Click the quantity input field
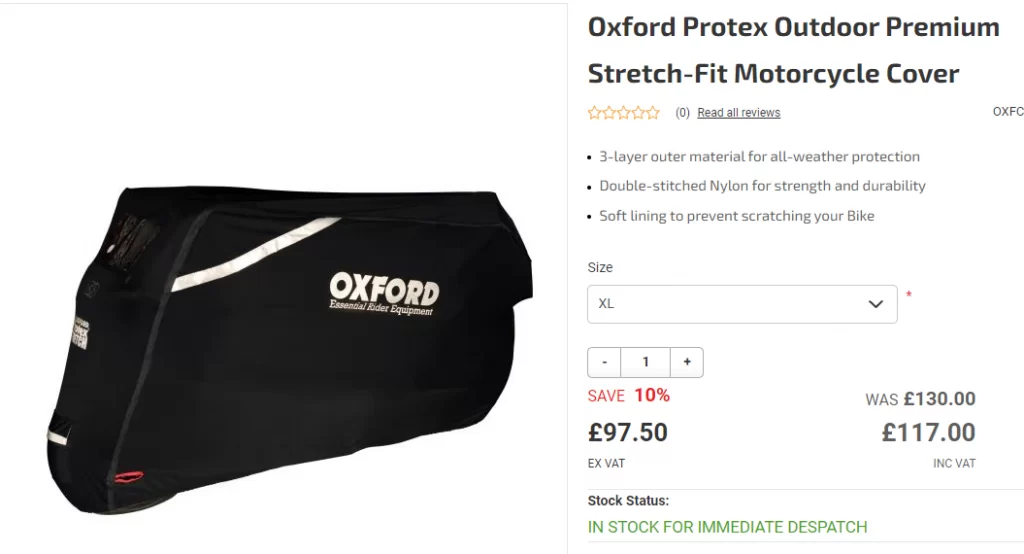The width and height of the screenshot is (1024, 554). [x=645, y=362]
